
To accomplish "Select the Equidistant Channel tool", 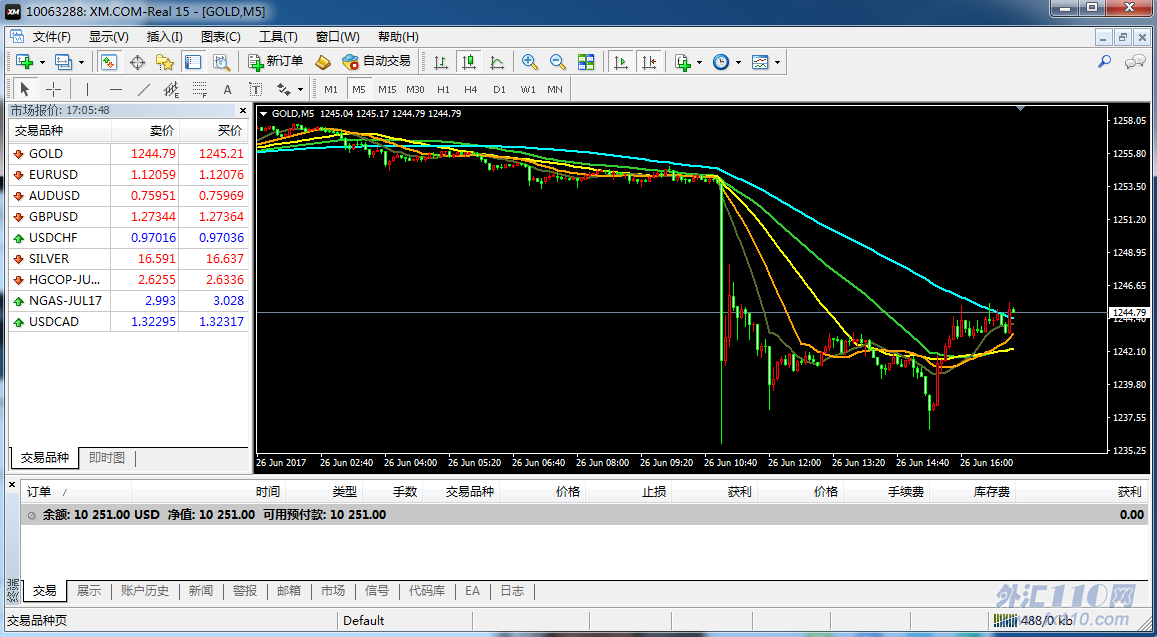I will click(x=172, y=89).
